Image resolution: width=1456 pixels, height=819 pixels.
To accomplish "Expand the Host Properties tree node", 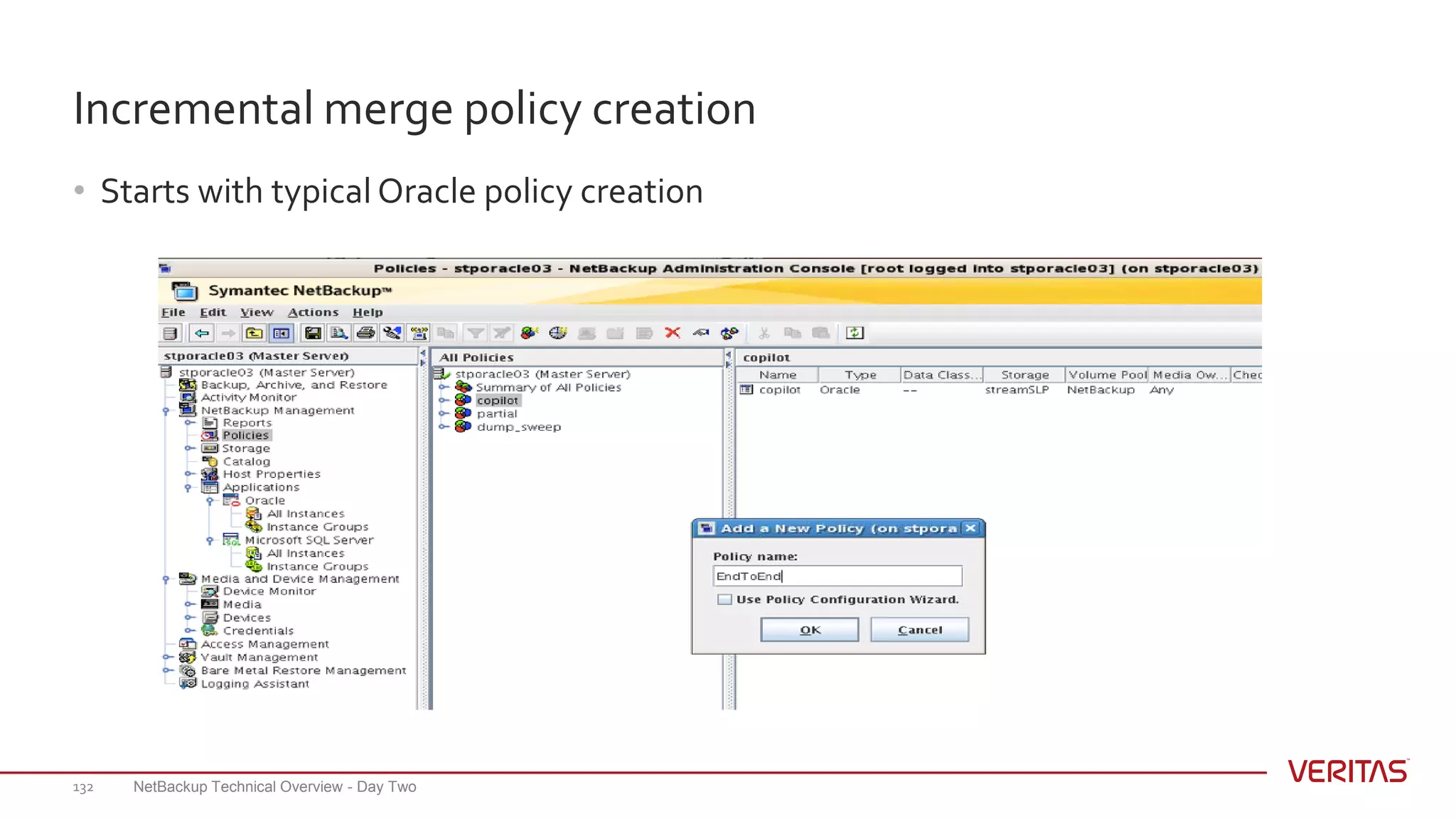I will 189,474.
